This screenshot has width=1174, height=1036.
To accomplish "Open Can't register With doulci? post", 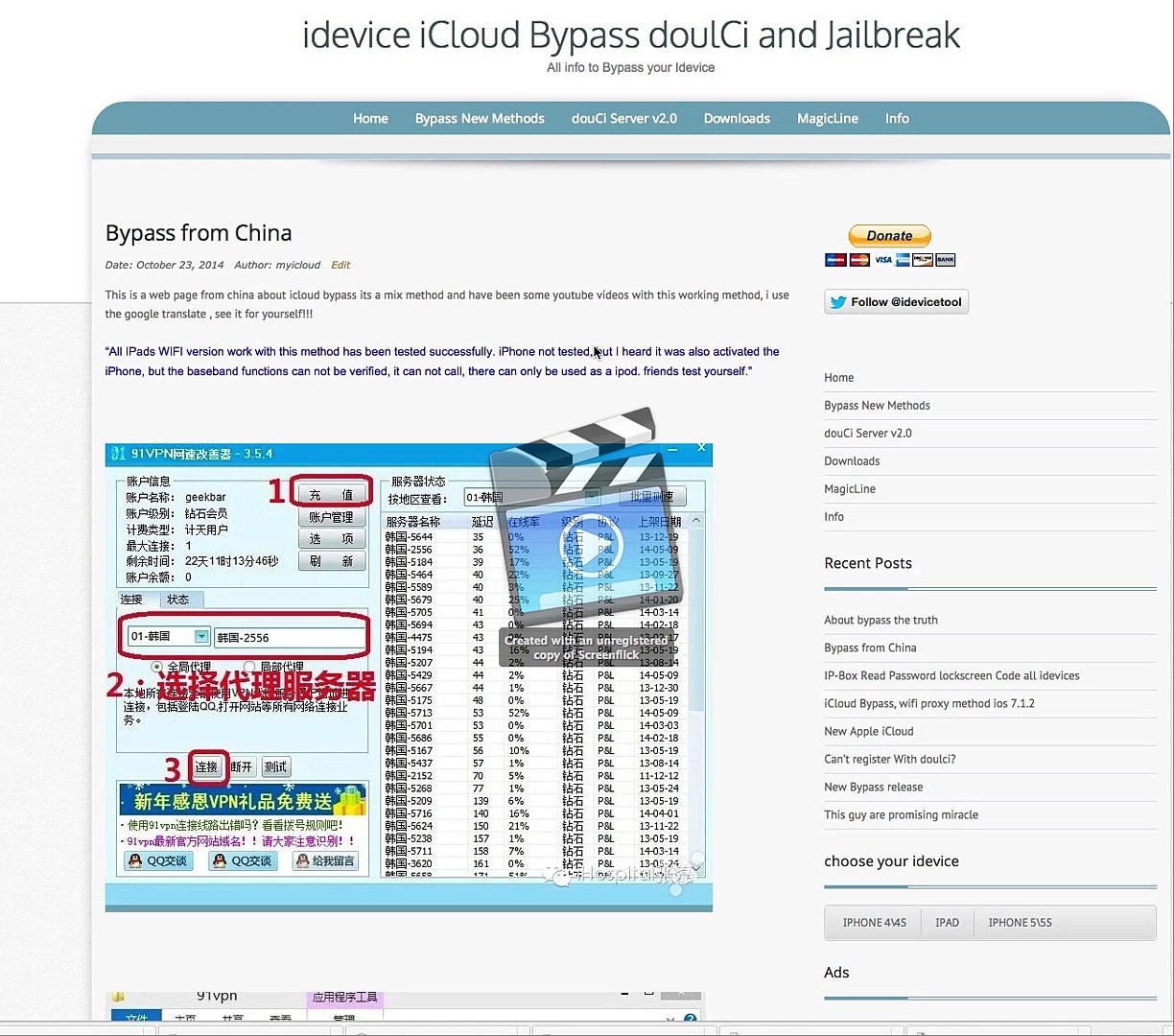I will point(890,760).
